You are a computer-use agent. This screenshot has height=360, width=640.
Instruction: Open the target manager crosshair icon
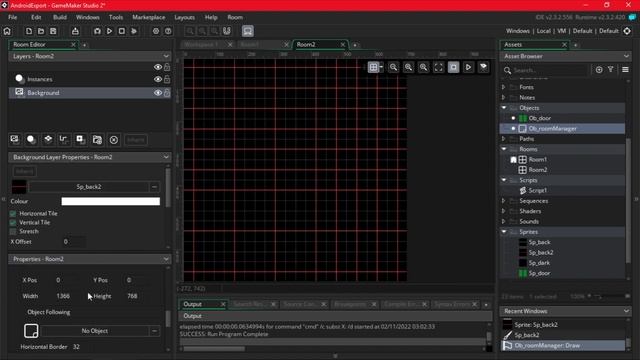tap(627, 31)
